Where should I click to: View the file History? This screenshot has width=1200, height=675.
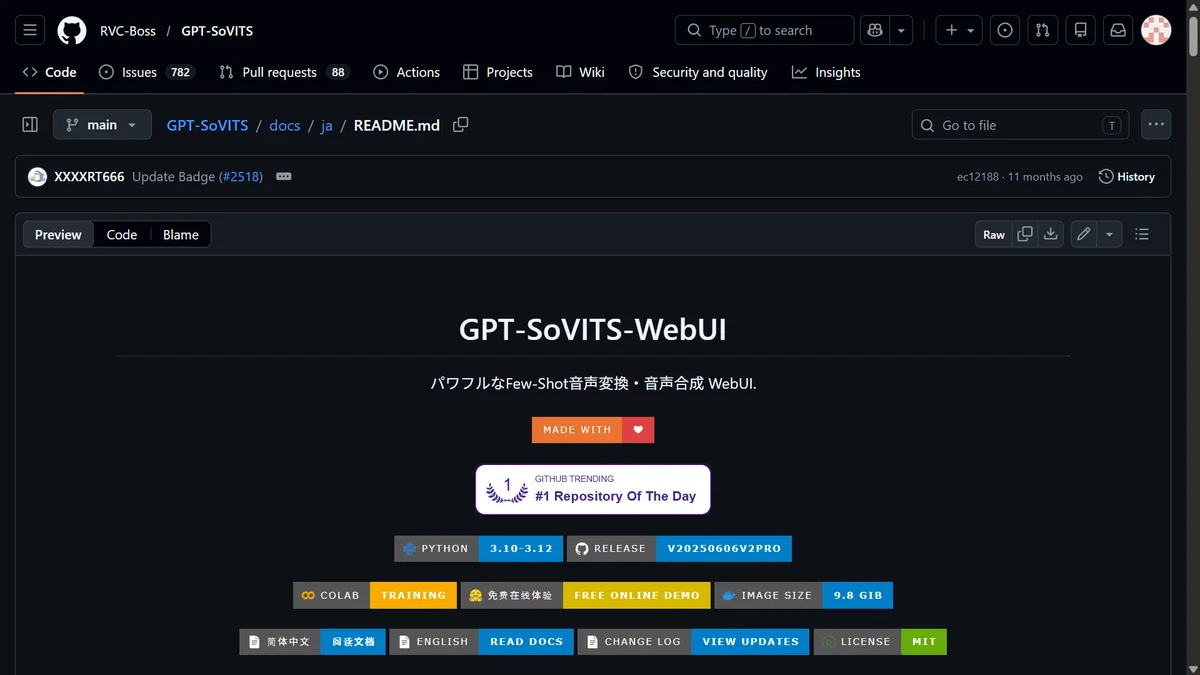point(1127,177)
